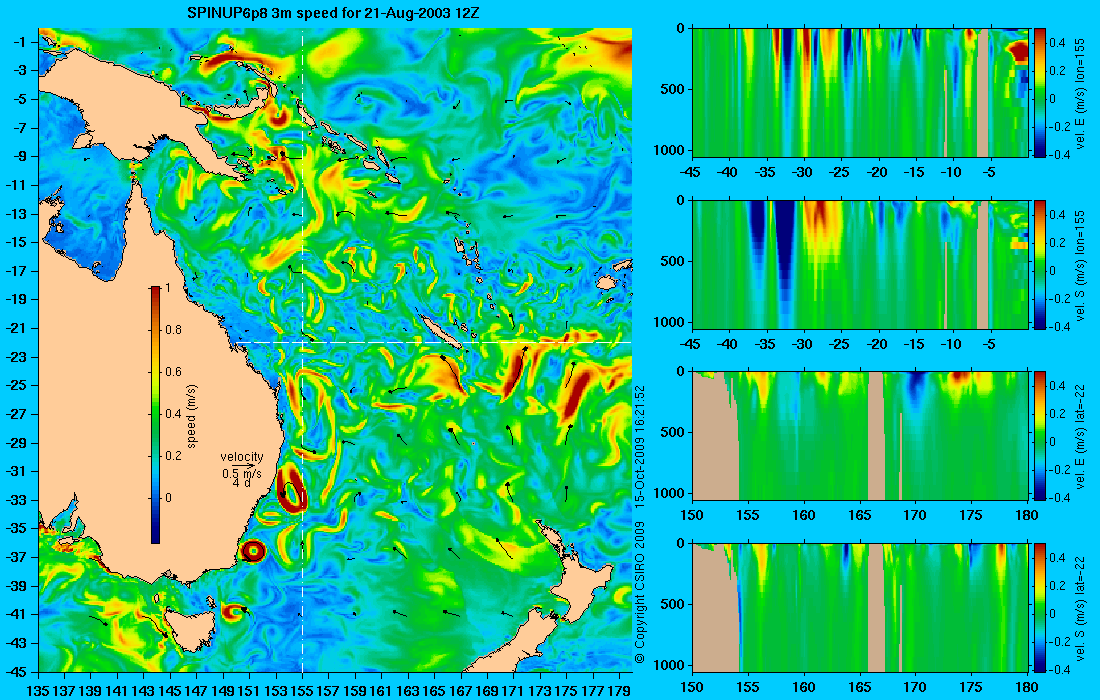1100x700 pixels.
Task: Open the vel. E lat=-22 depth section plot
Action: coord(860,436)
